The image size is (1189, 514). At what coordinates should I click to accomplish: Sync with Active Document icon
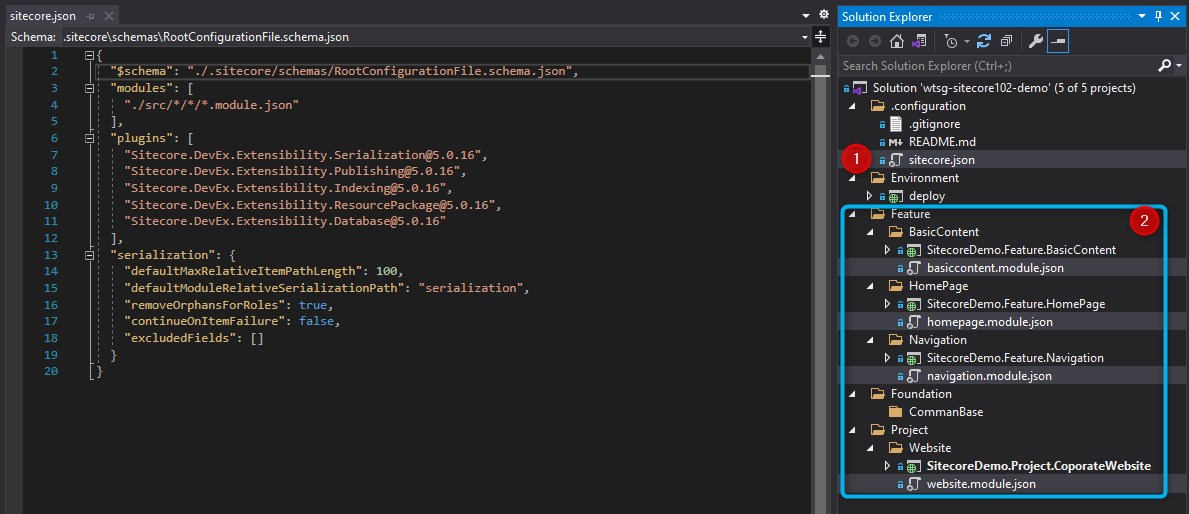[984, 42]
